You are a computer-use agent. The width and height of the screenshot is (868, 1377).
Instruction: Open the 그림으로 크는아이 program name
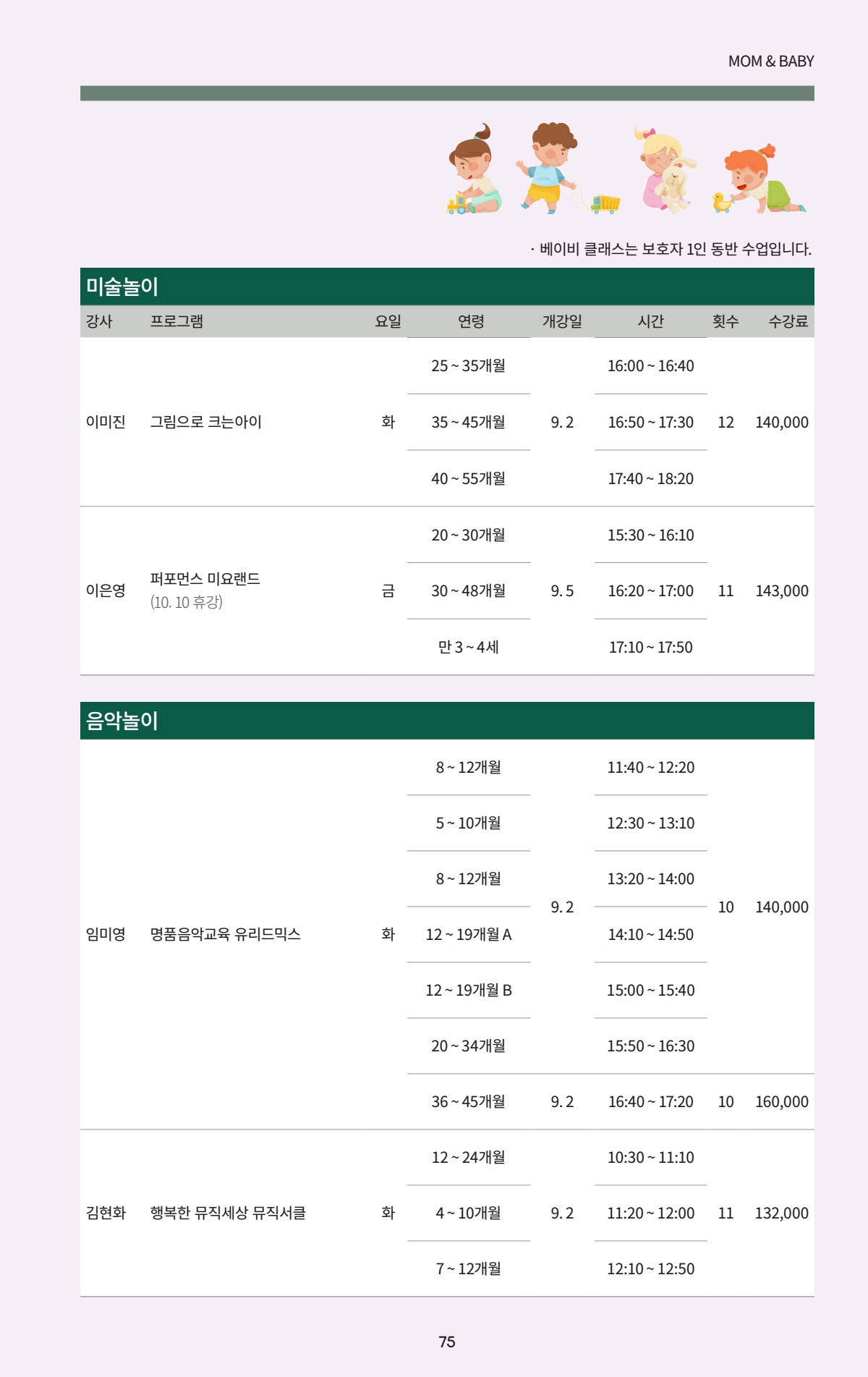click(205, 422)
